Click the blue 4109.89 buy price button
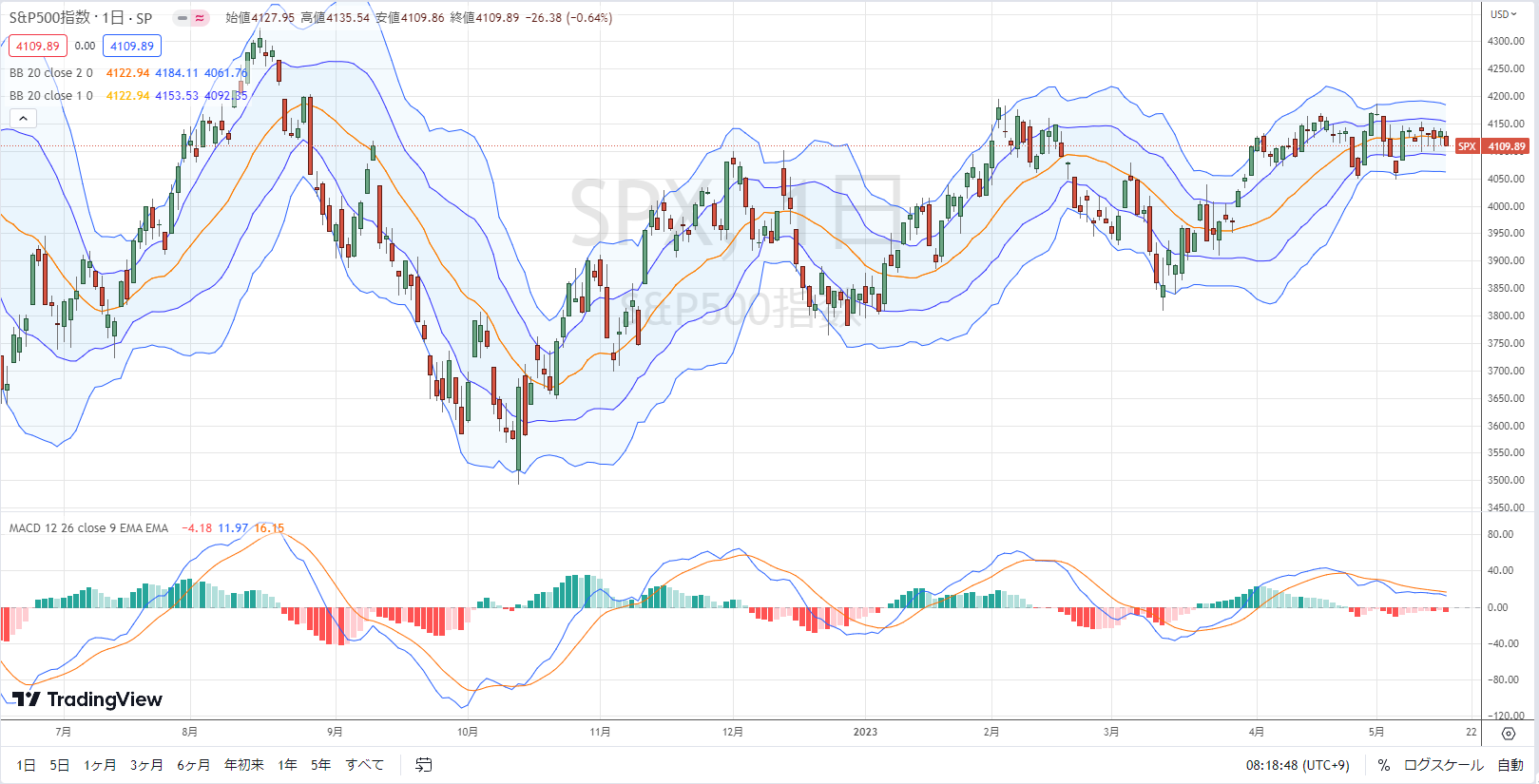This screenshot has width=1539, height=784. pos(132,46)
